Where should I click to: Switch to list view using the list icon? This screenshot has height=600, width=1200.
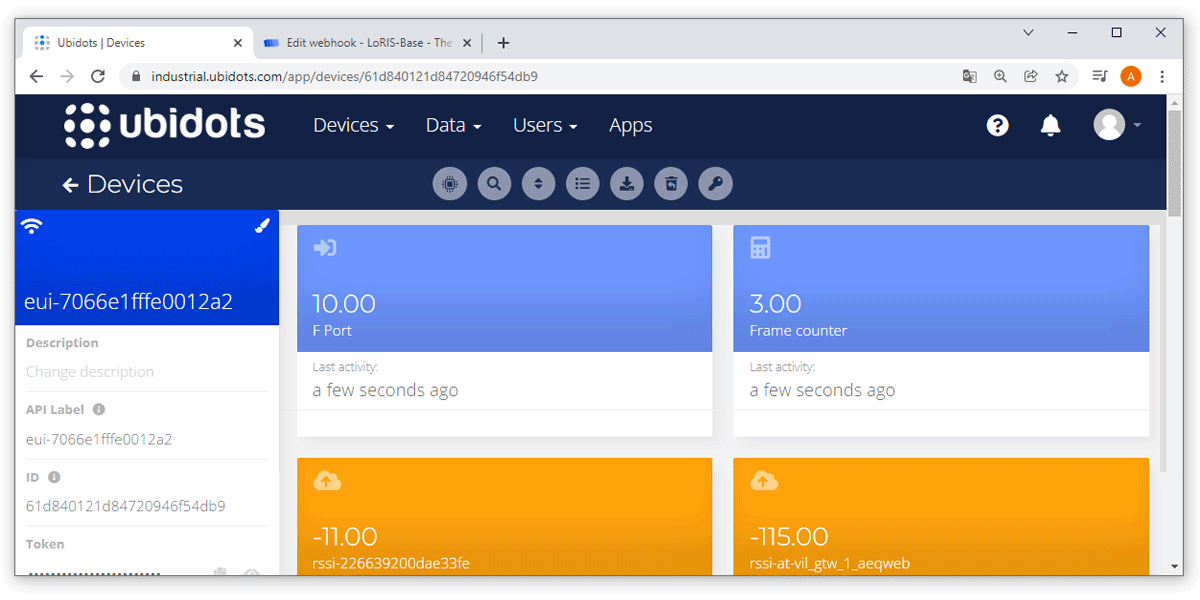click(582, 184)
